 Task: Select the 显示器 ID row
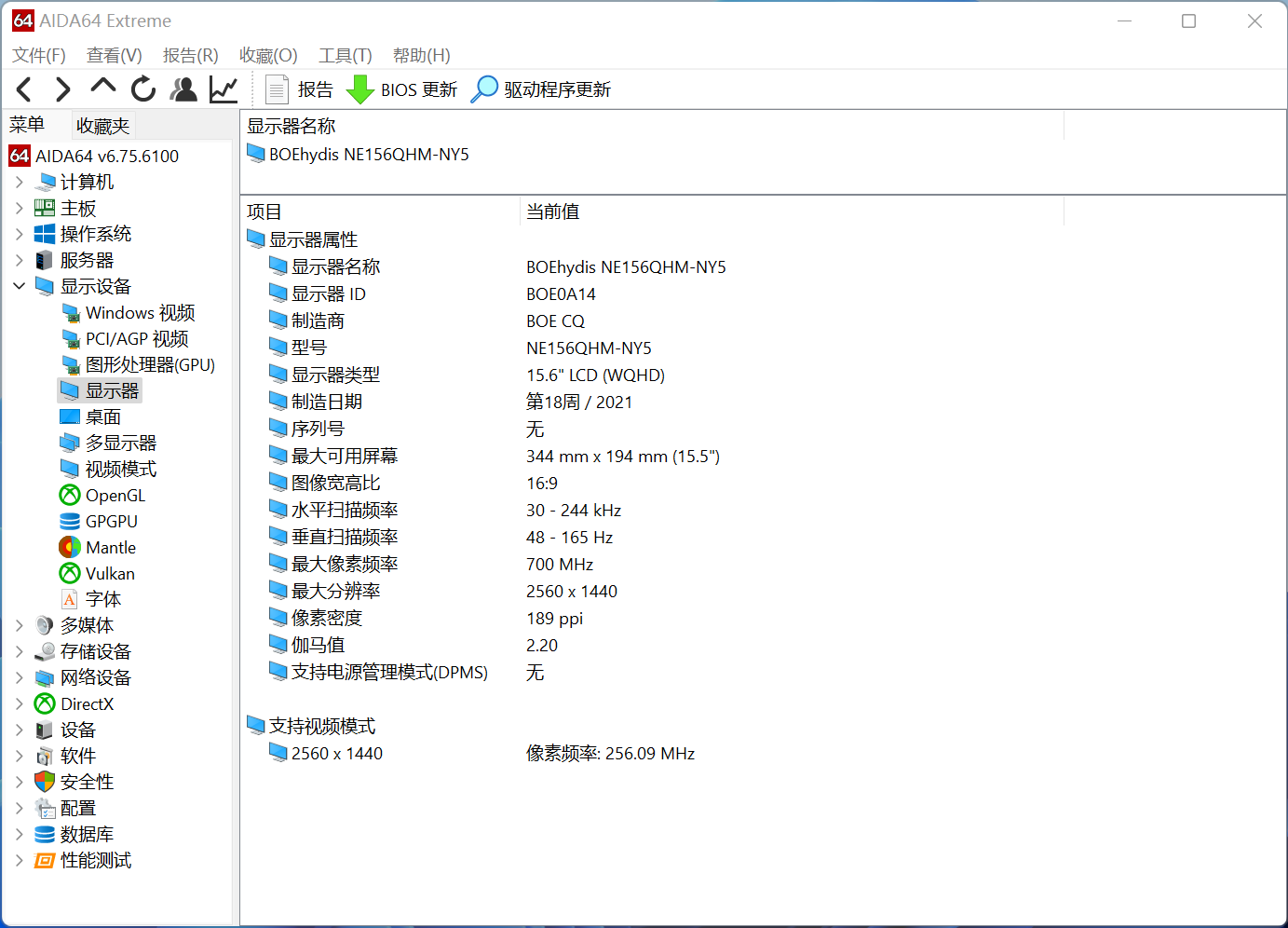318,293
